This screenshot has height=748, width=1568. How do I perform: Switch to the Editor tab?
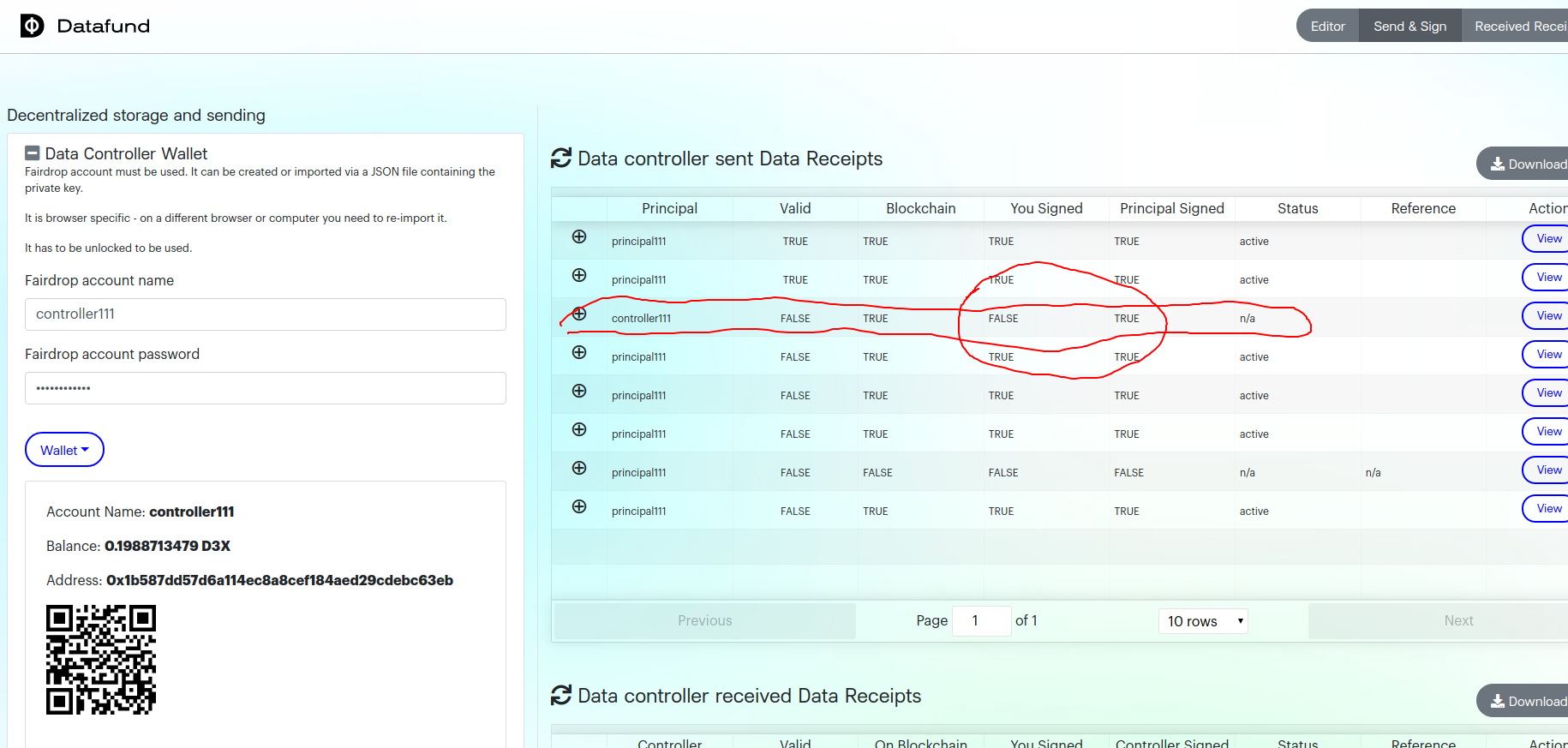pos(1327,27)
